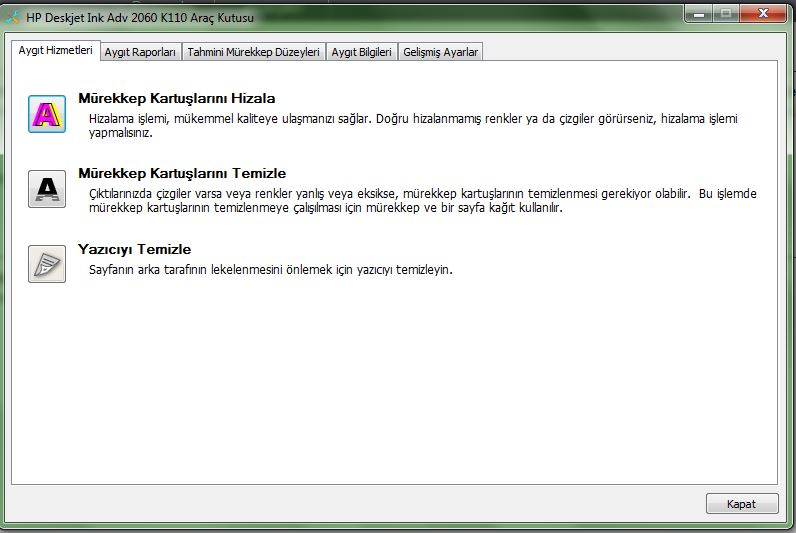Select the Aygıt Hizmetleri tab

click(x=56, y=50)
